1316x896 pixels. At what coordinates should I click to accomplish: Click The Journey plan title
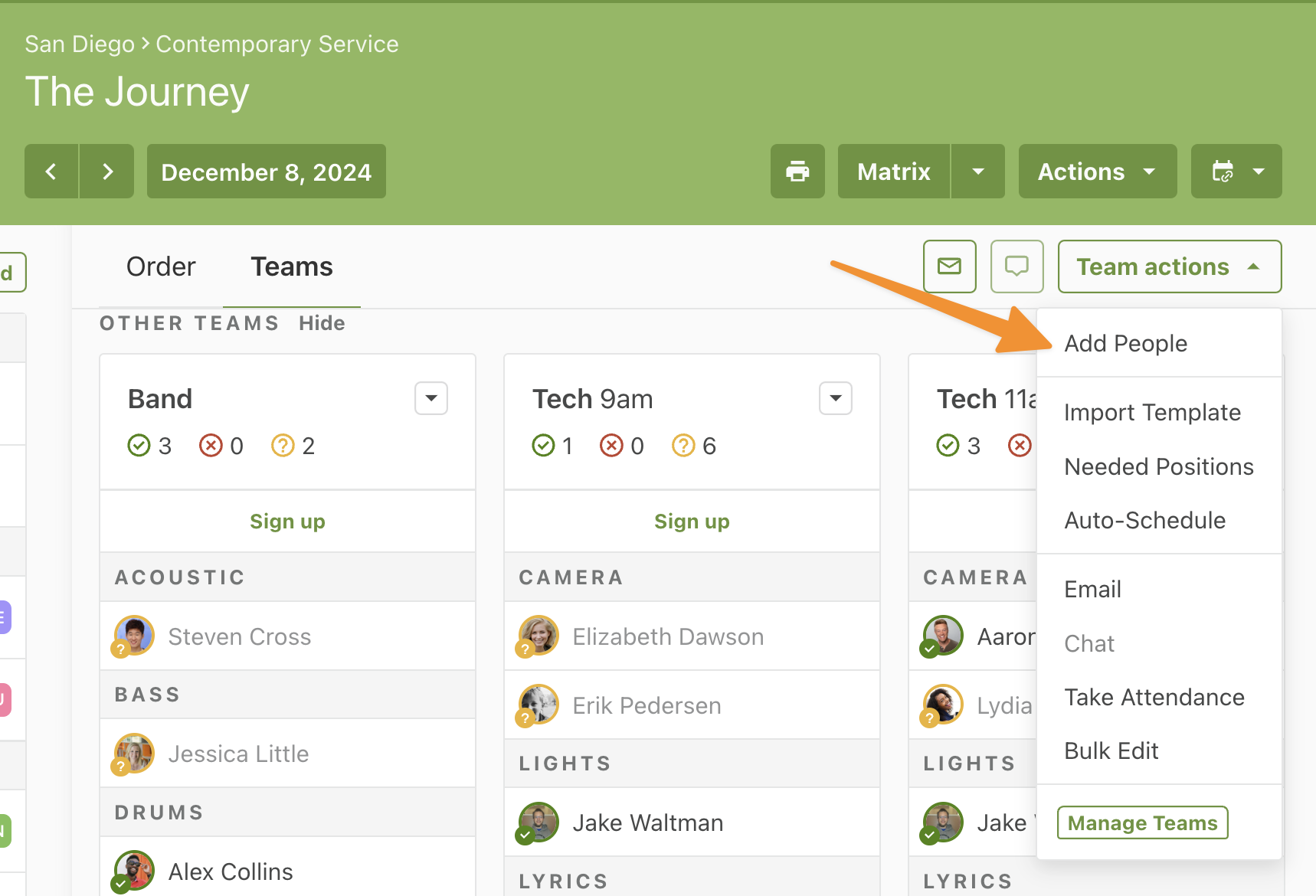pos(137,92)
